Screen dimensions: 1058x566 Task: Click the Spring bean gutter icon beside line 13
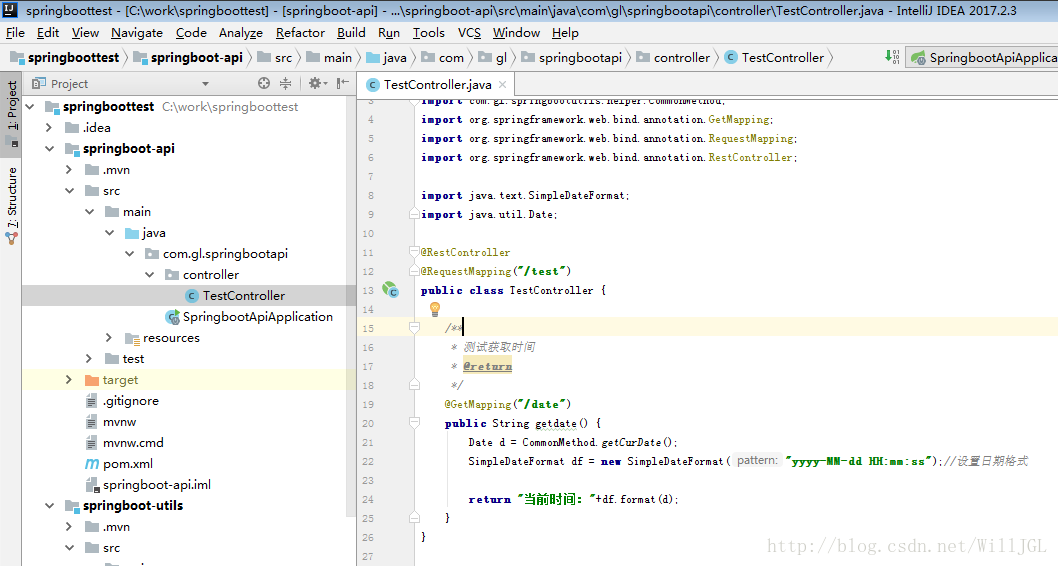[x=389, y=290]
